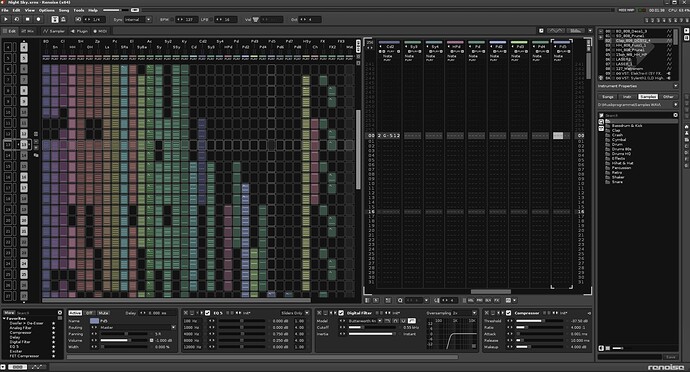Click the BPM value field
Viewport: 690px width, 372px height.
coord(186,19)
